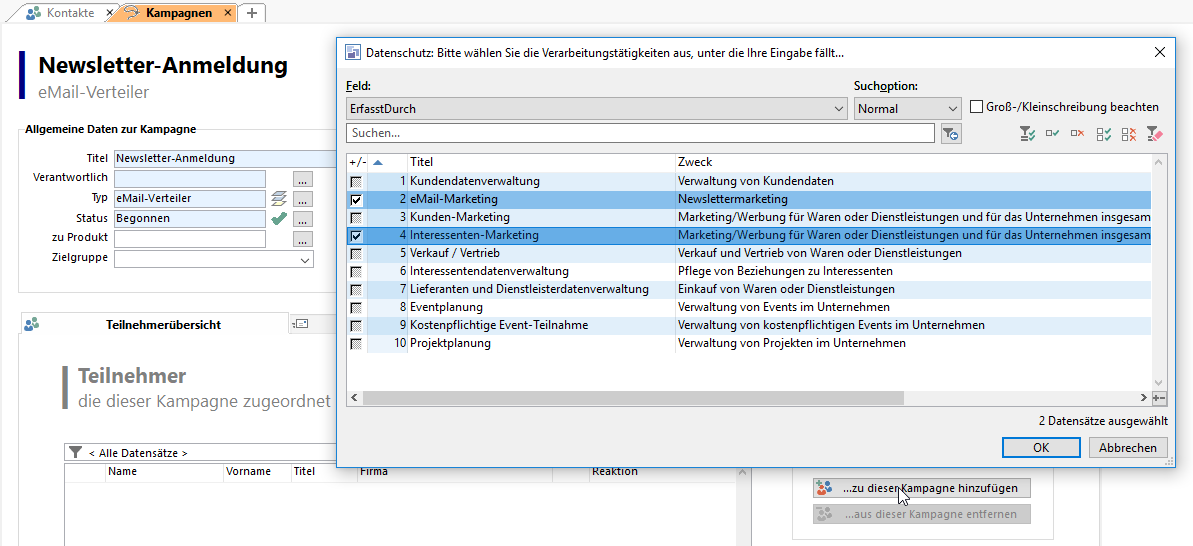Select the Teilnehmerübersicht tab
Viewport: 1193px width, 546px height.
pyautogui.click(x=163, y=324)
